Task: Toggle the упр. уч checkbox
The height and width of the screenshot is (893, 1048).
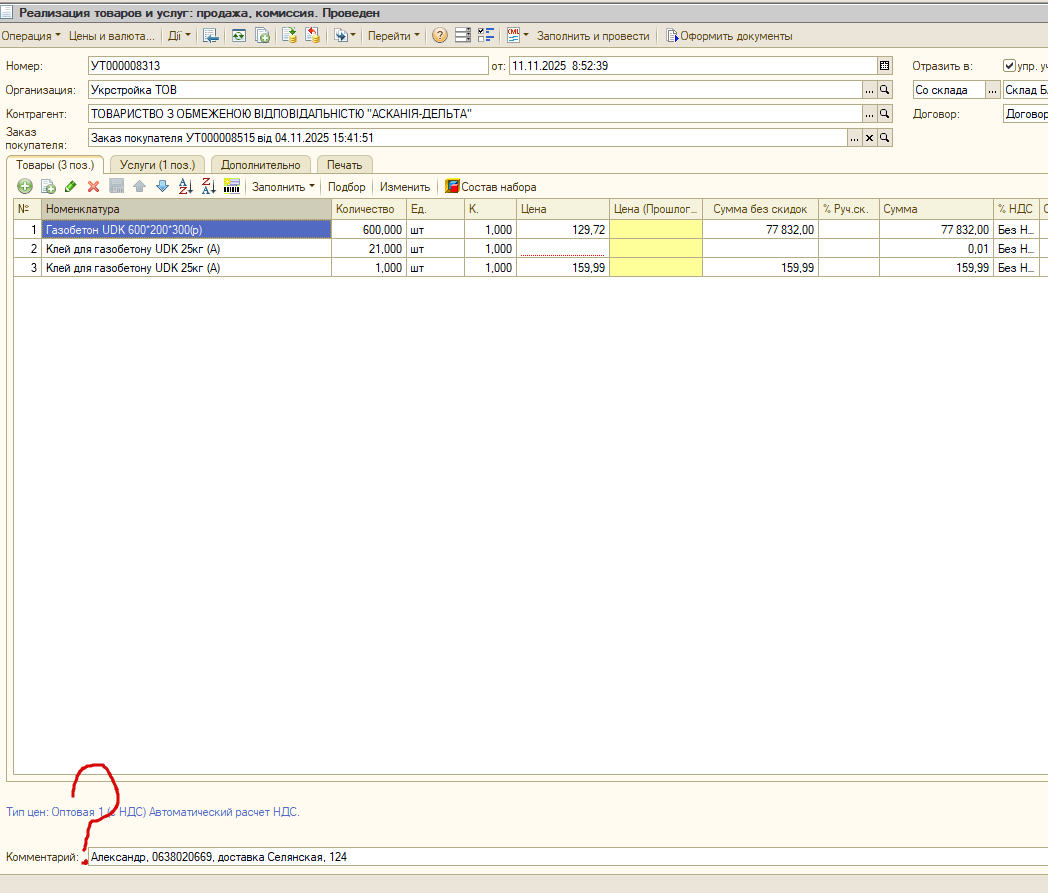Action: click(1009, 66)
